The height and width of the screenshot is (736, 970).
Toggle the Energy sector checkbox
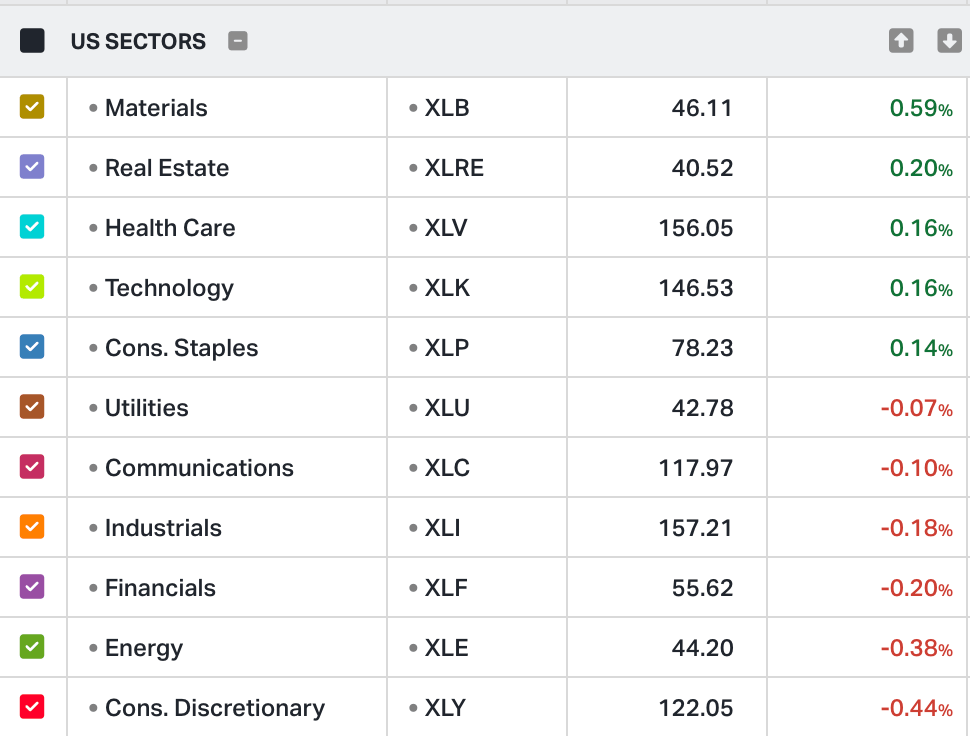tap(33, 647)
